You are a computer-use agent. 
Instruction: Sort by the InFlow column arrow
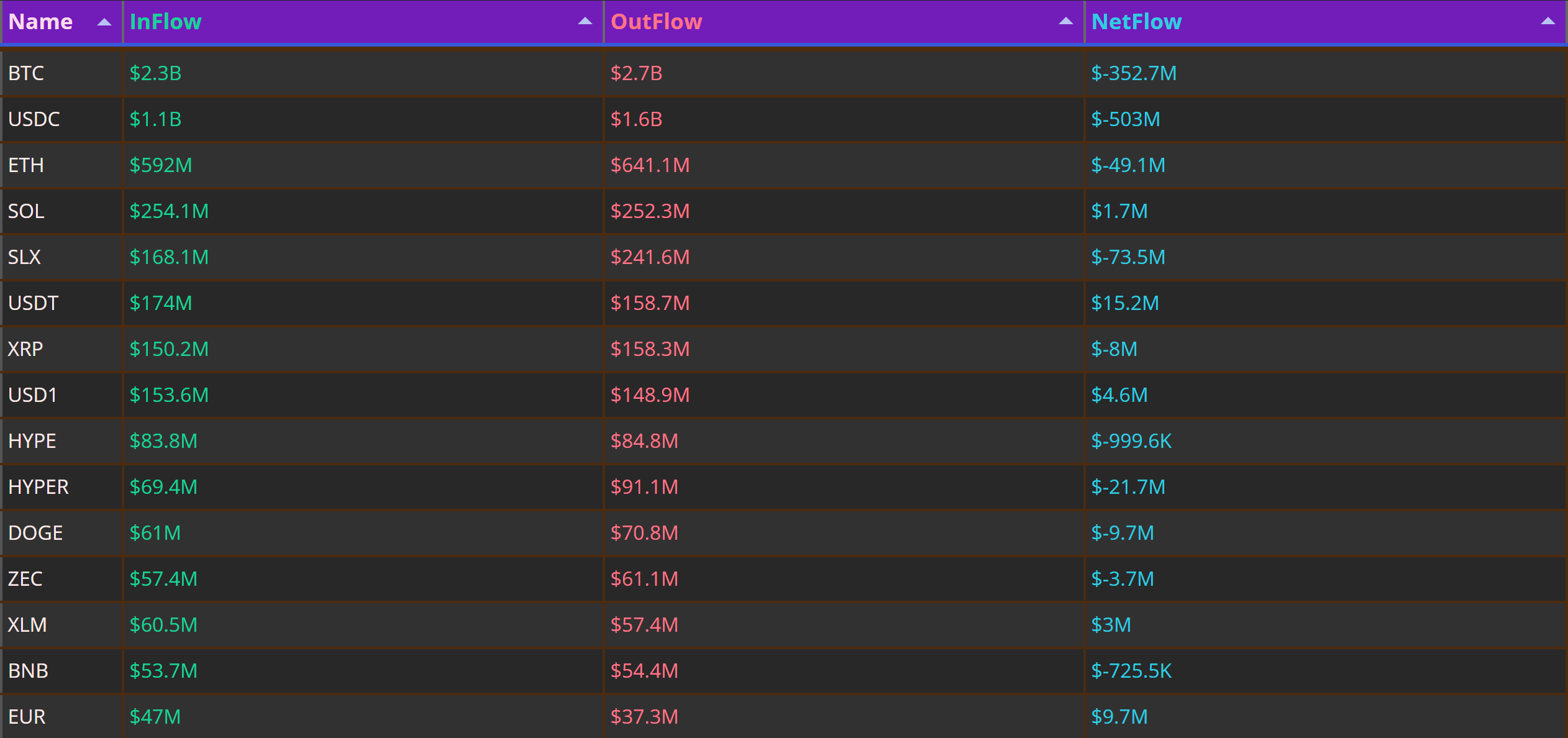click(585, 21)
